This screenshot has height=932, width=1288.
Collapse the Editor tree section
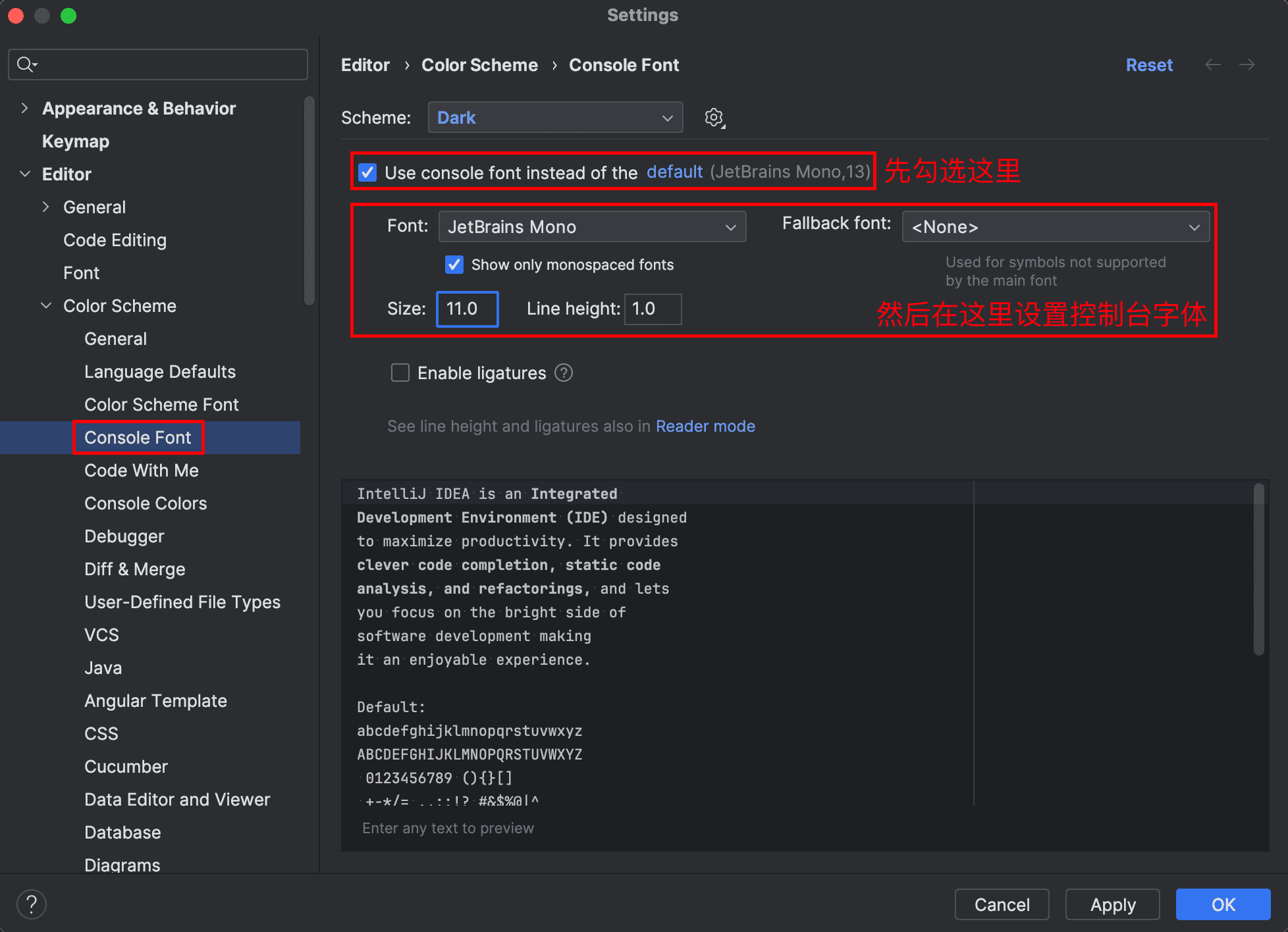[x=24, y=174]
